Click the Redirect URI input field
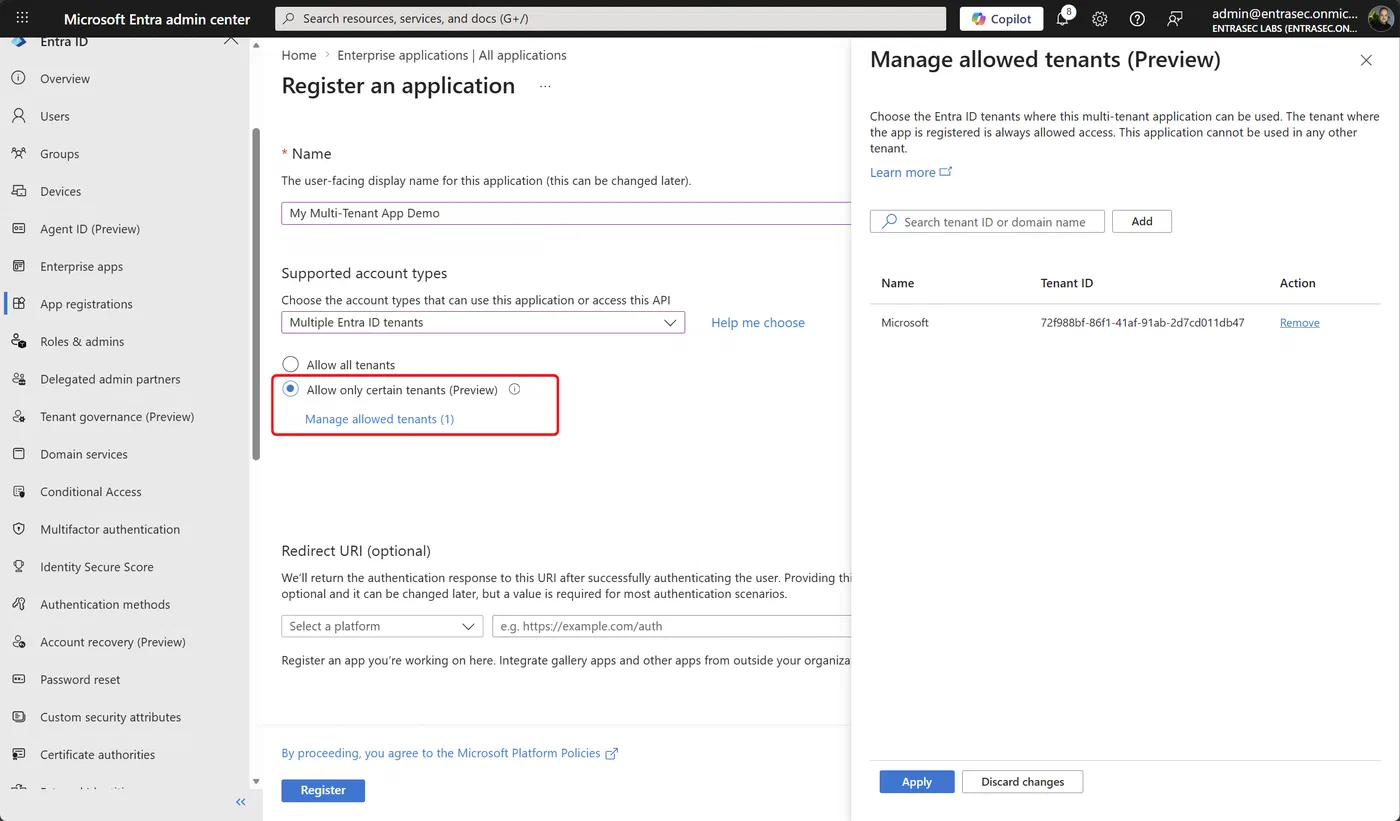Screen dimensions: 1400x821 coord(671,626)
